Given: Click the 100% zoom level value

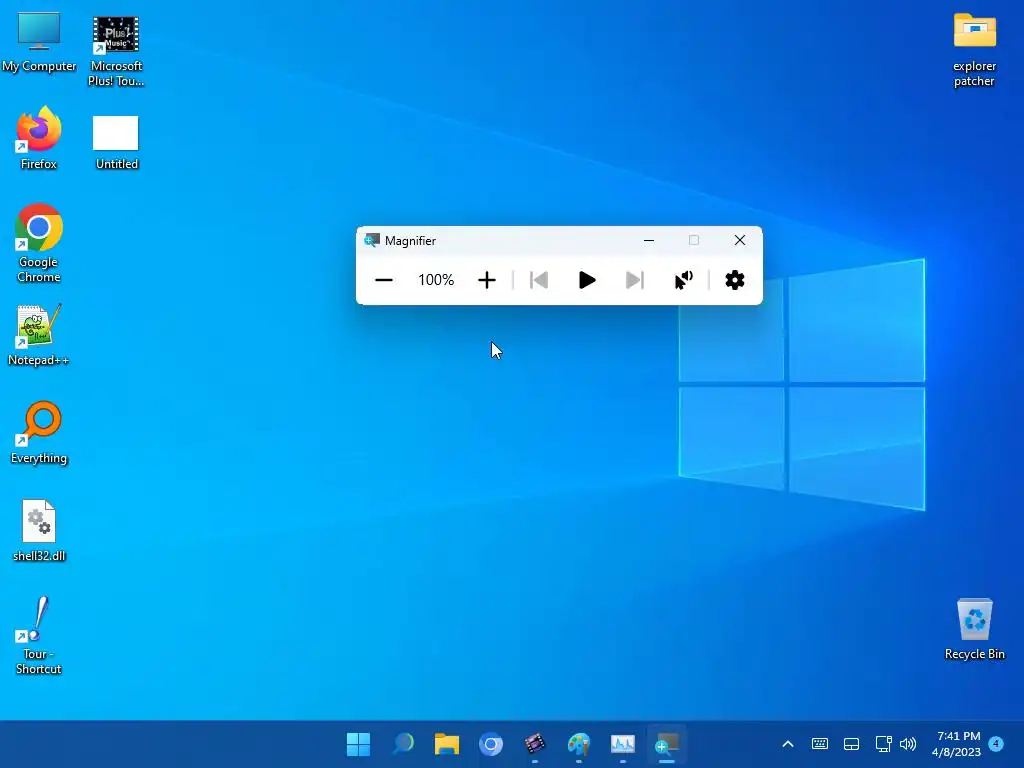Looking at the screenshot, I should pos(436,280).
